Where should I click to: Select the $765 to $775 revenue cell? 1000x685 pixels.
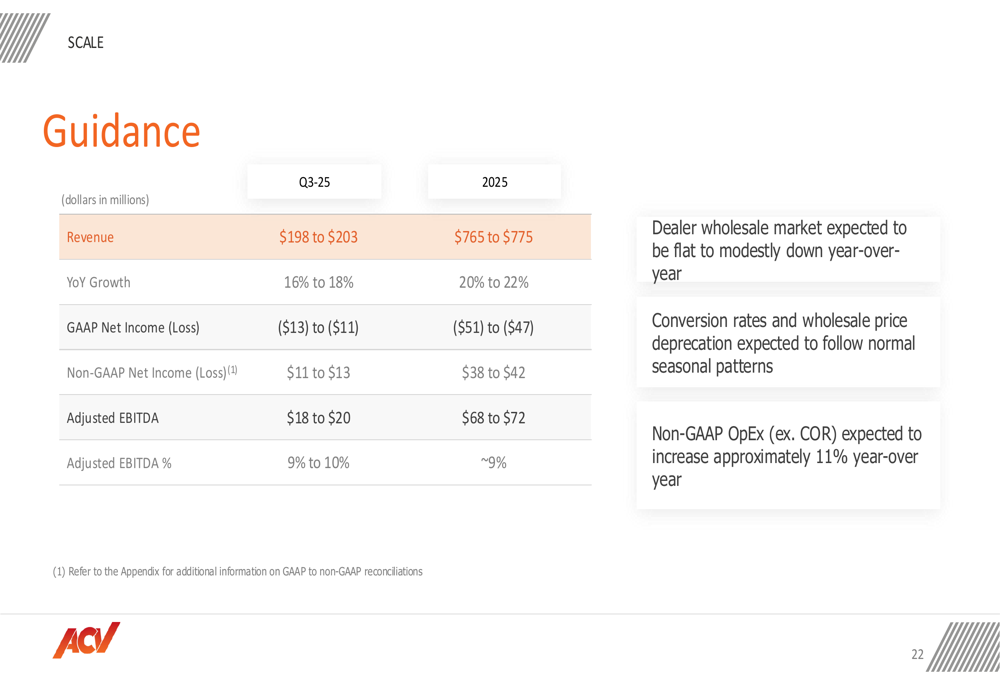coord(494,237)
